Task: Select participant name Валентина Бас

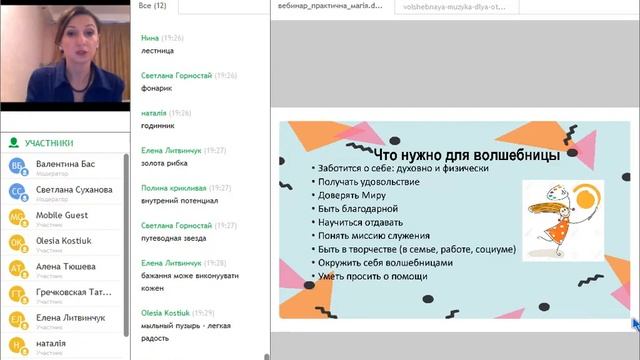Action: (x=65, y=164)
